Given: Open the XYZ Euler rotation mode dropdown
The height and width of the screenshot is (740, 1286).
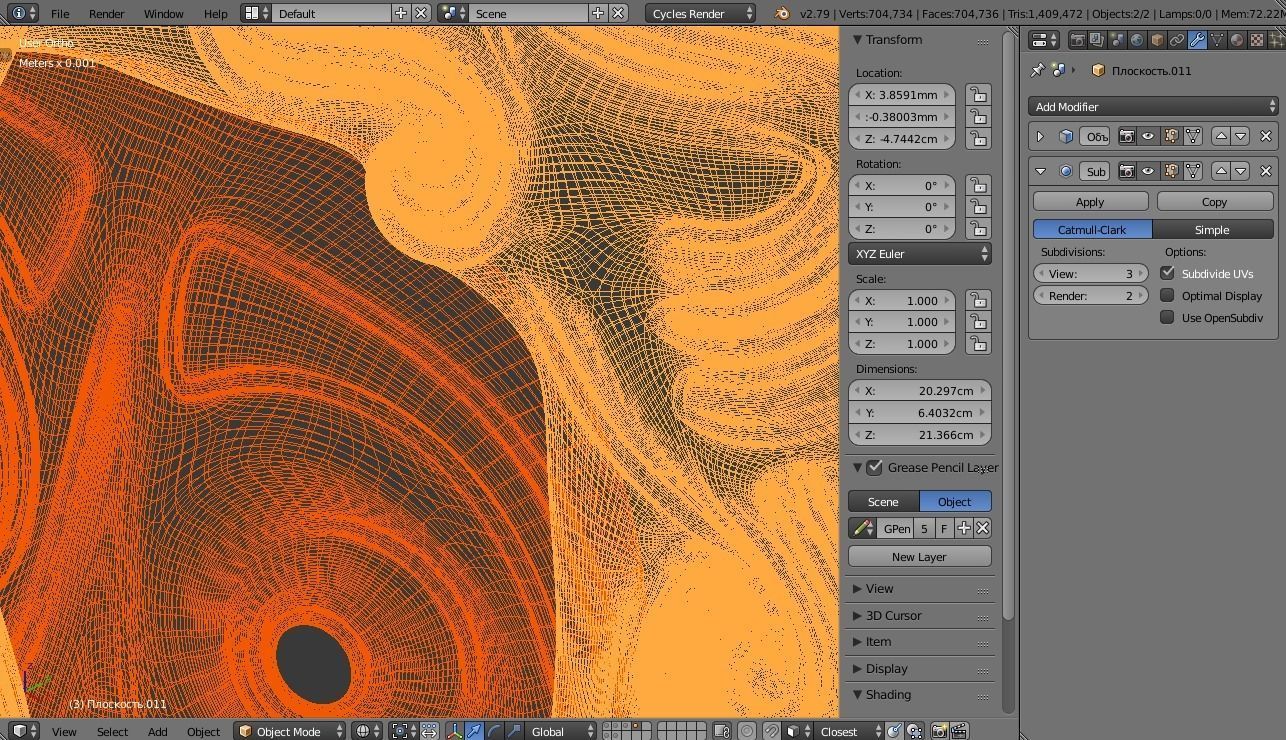Looking at the screenshot, I should (x=920, y=254).
